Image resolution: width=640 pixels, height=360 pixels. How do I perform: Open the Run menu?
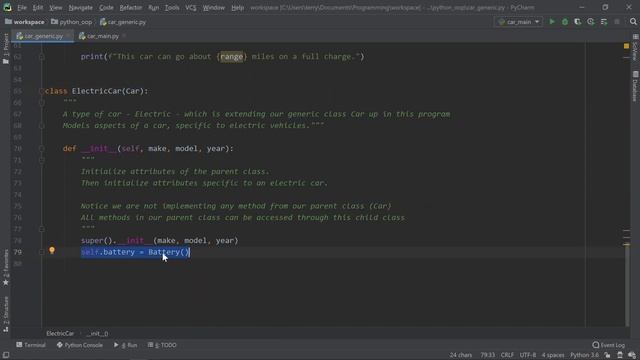click(153, 7)
